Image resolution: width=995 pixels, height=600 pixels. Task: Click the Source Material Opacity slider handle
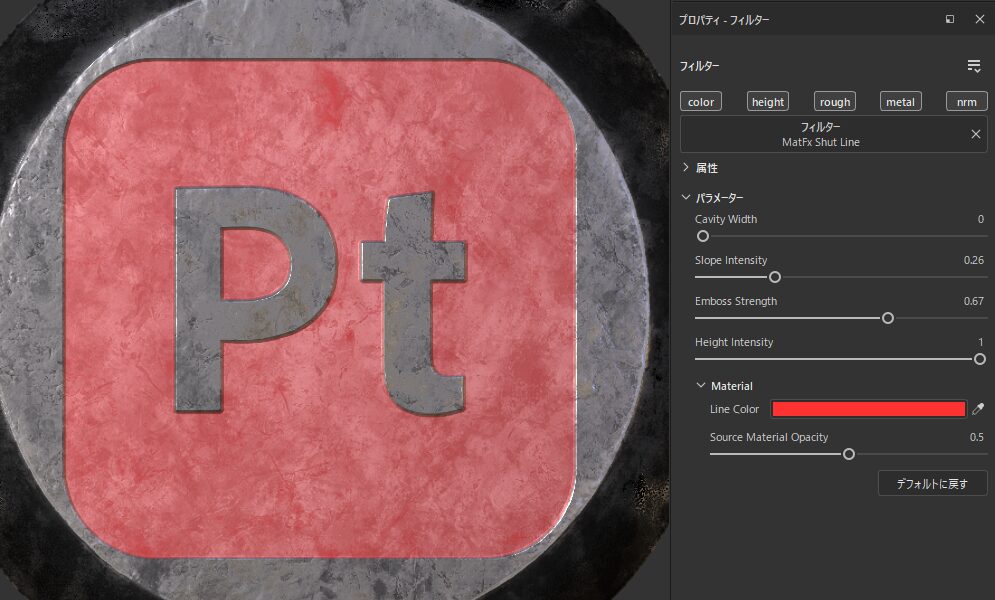[849, 454]
